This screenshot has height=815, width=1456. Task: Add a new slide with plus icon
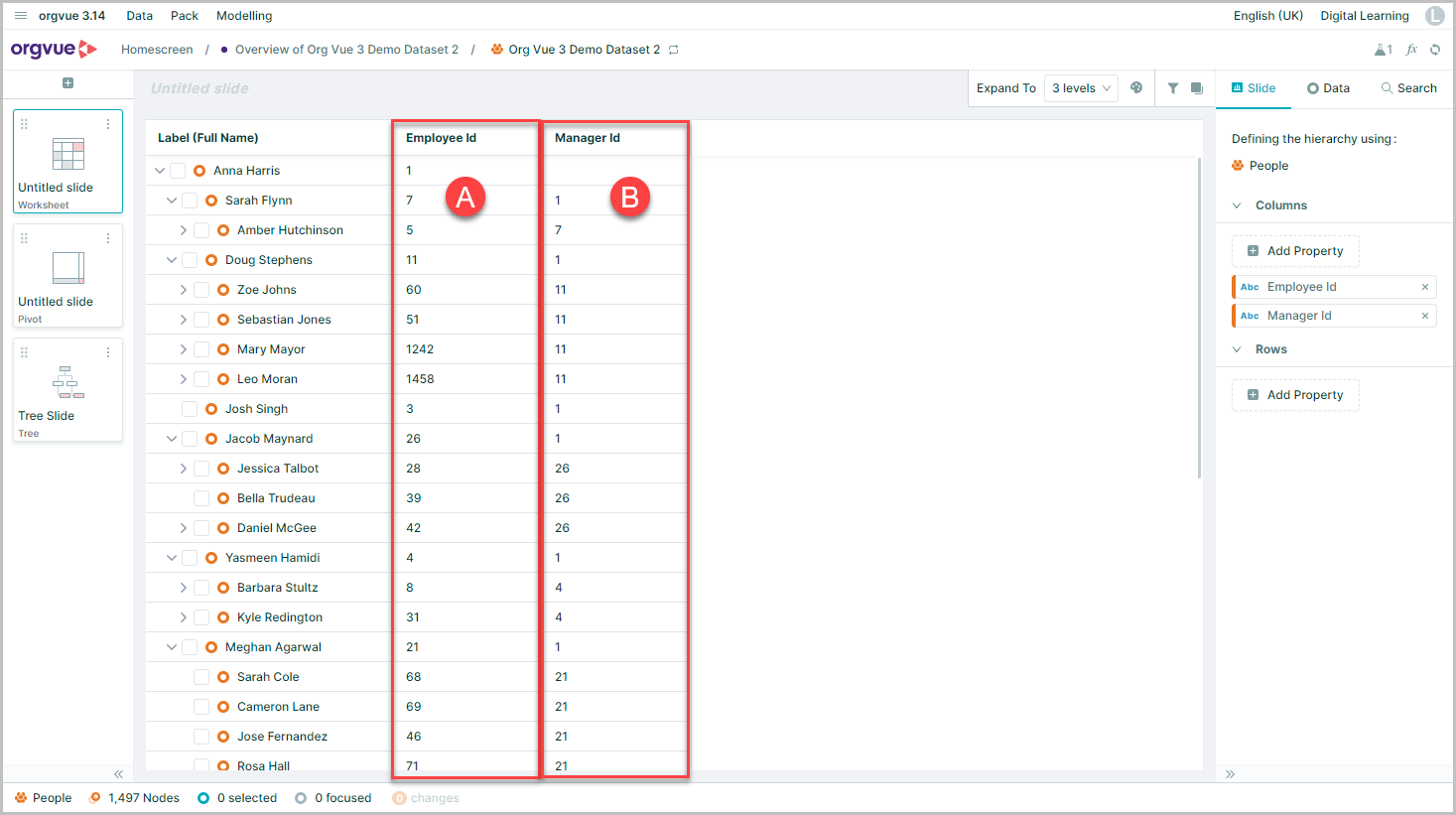(x=67, y=83)
